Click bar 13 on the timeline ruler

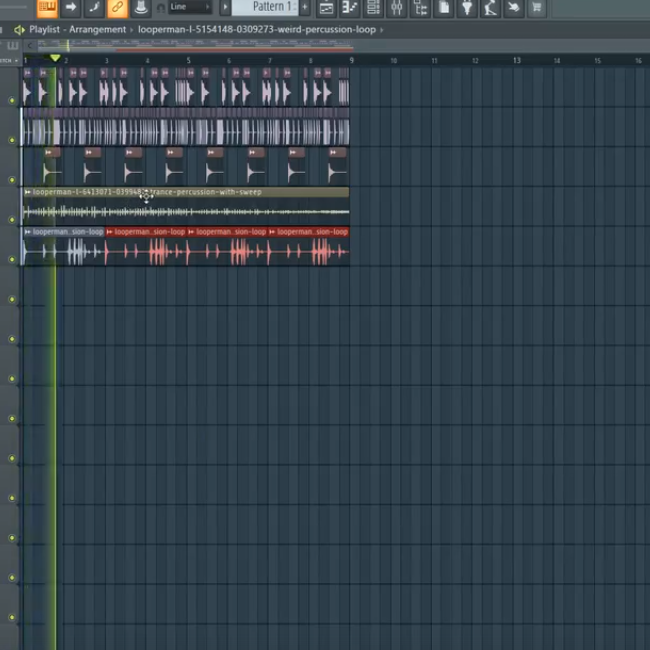coord(517,61)
